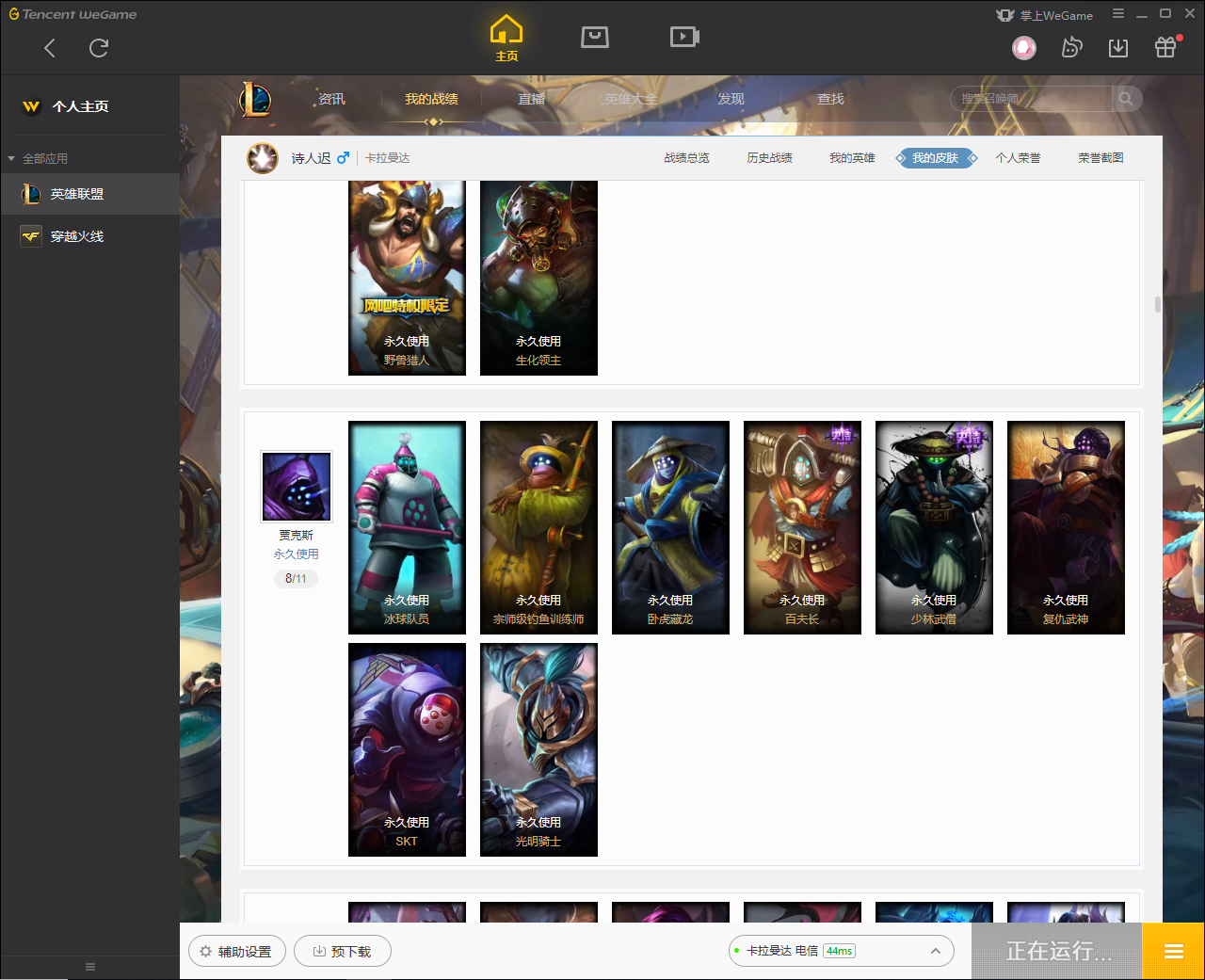The height and width of the screenshot is (980, 1205).
Task: Click the 8/11 skin count badge
Action: coord(296,578)
